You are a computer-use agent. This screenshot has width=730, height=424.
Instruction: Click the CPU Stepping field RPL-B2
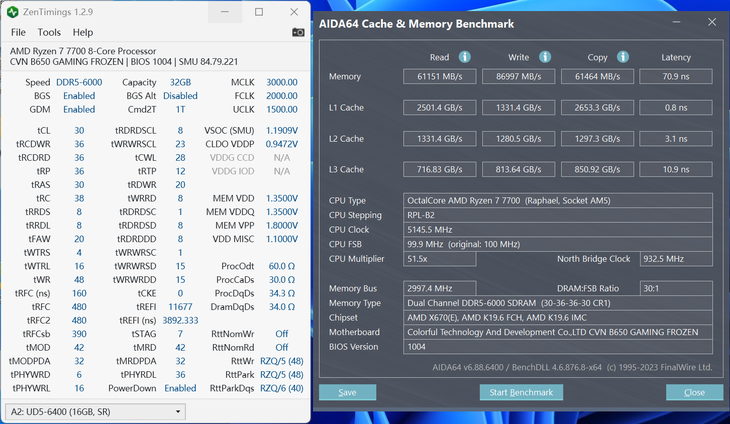(x=558, y=215)
